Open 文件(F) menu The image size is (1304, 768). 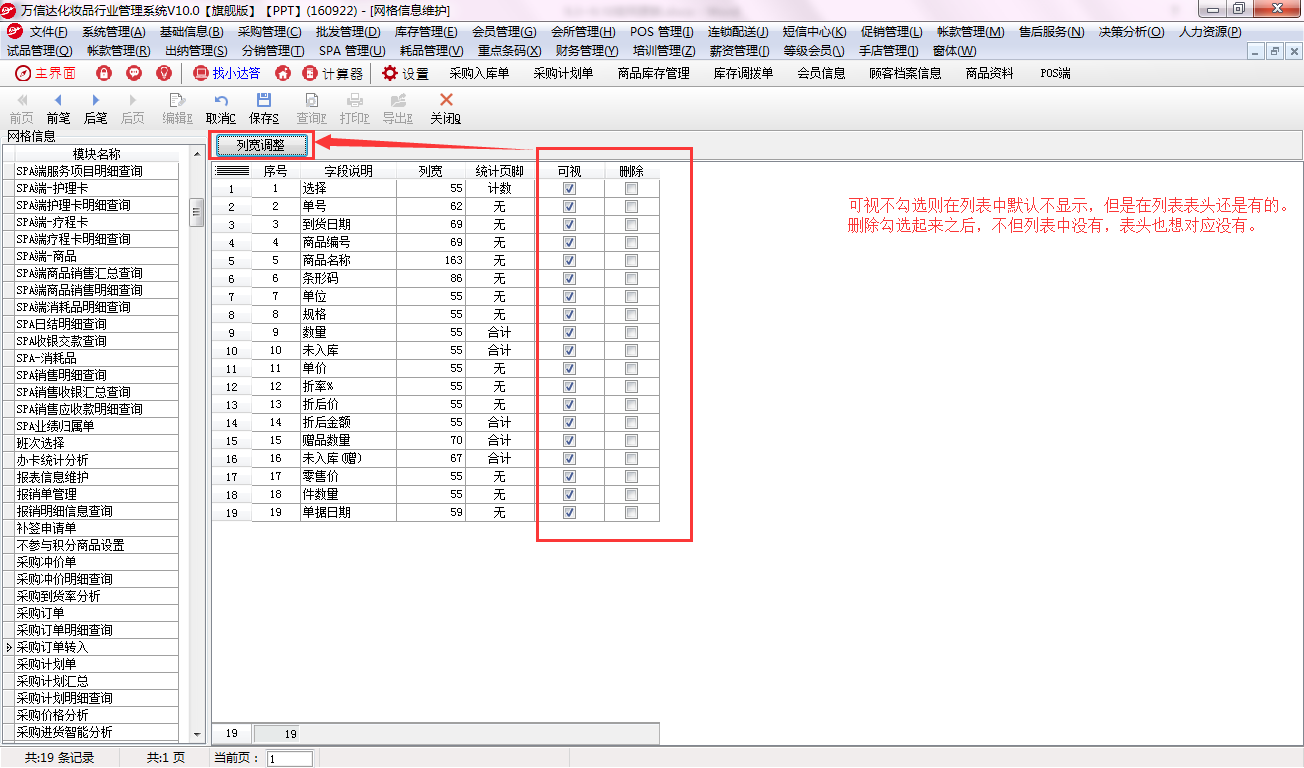pyautogui.click(x=48, y=32)
